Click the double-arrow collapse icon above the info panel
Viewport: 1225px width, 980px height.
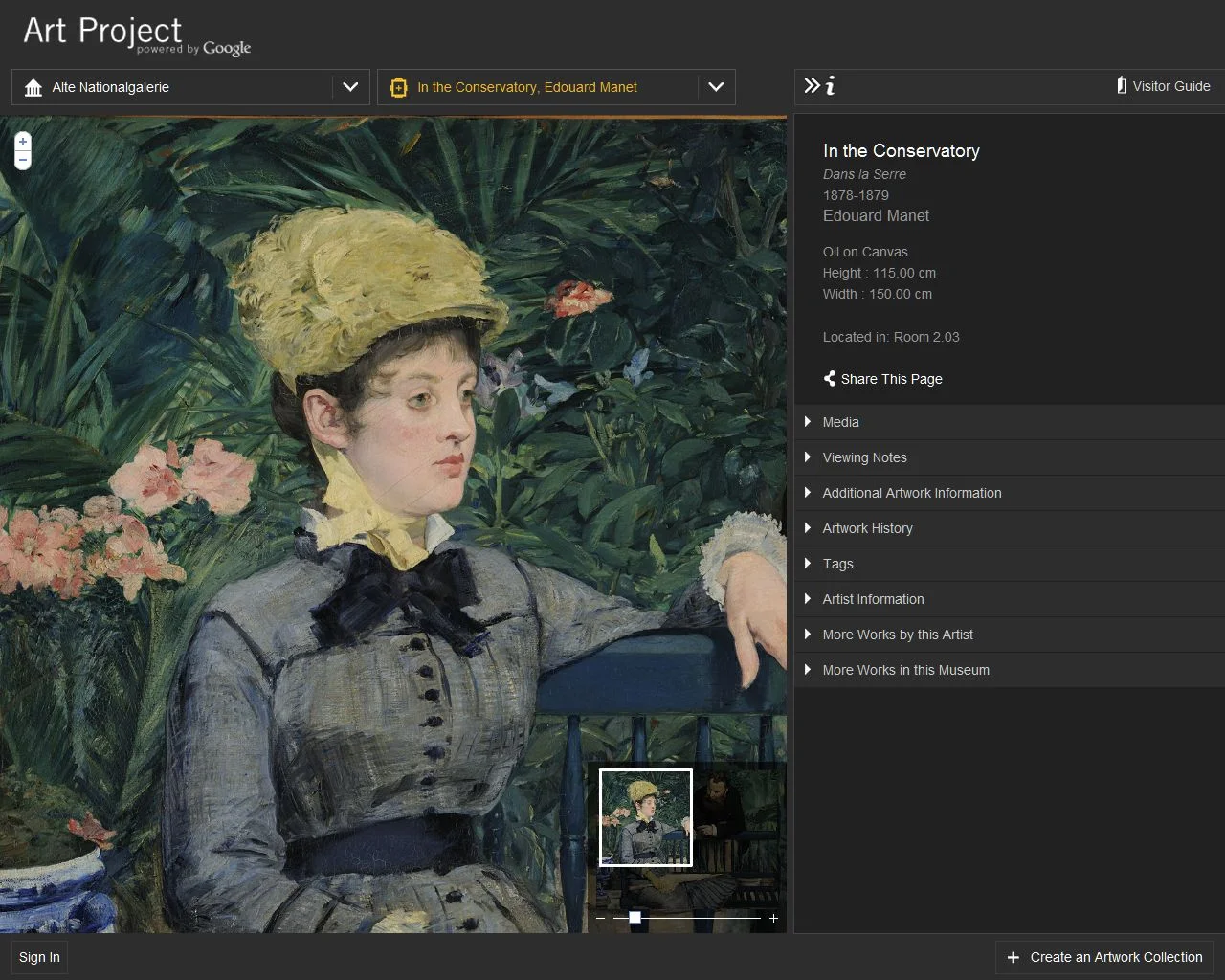tap(812, 84)
